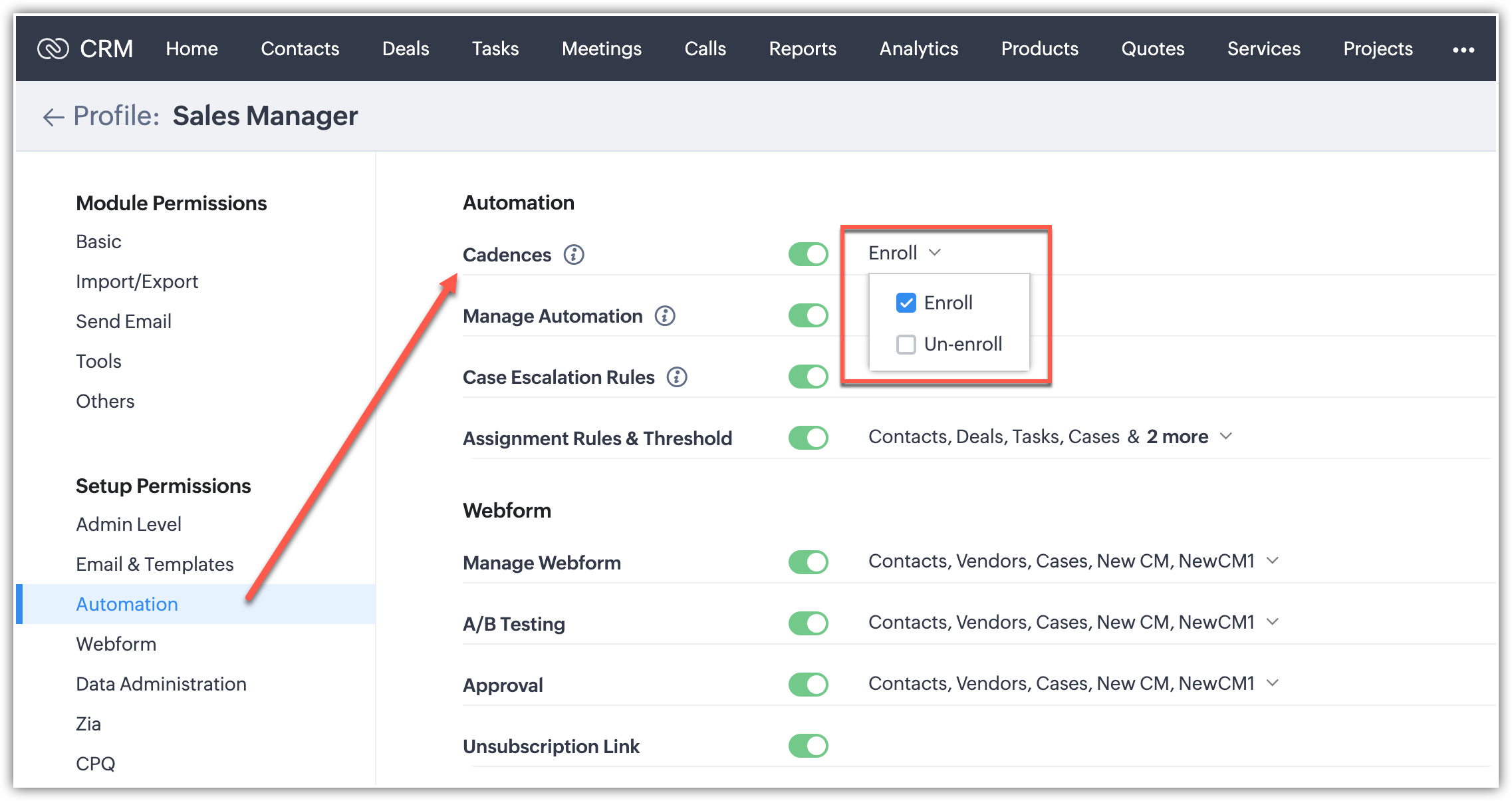Select Data Administration in sidebar
Image resolution: width=1512 pixels, height=801 pixels.
161,683
